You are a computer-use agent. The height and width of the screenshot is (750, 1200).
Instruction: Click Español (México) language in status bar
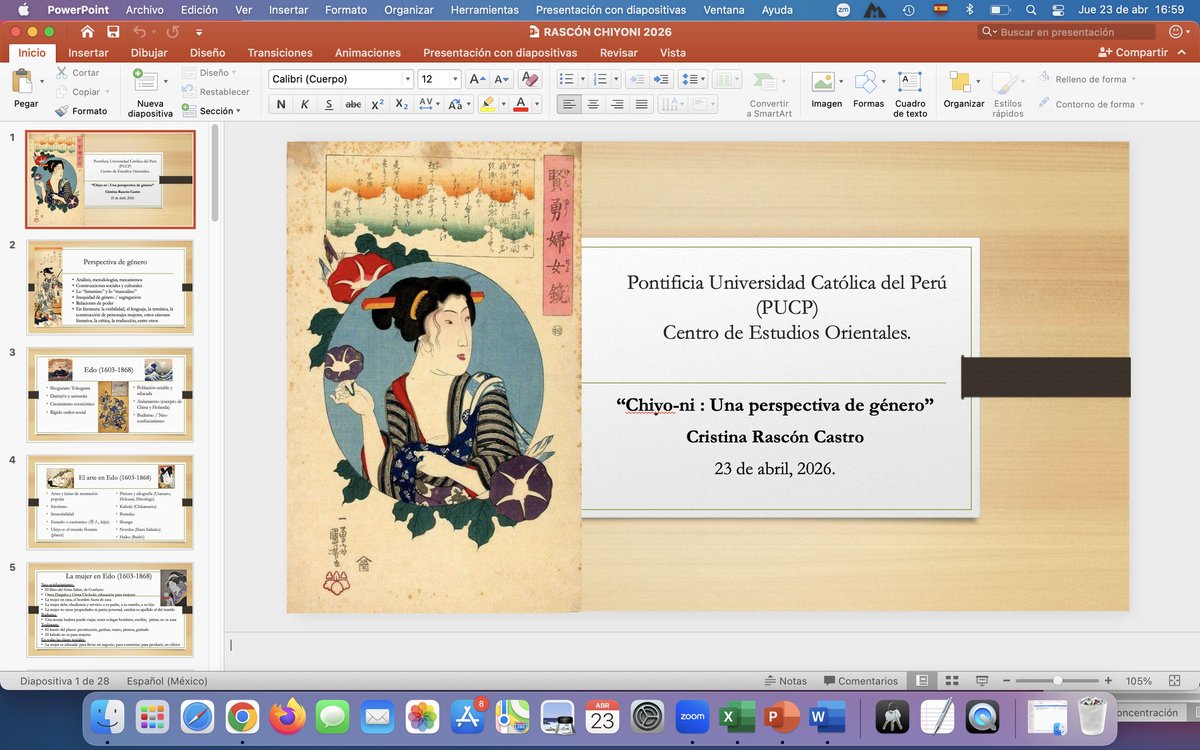167,681
